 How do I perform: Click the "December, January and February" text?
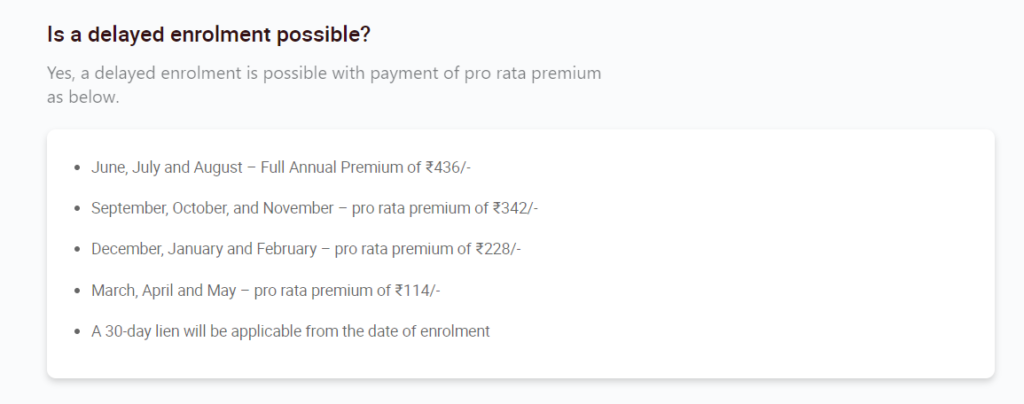tap(204, 249)
